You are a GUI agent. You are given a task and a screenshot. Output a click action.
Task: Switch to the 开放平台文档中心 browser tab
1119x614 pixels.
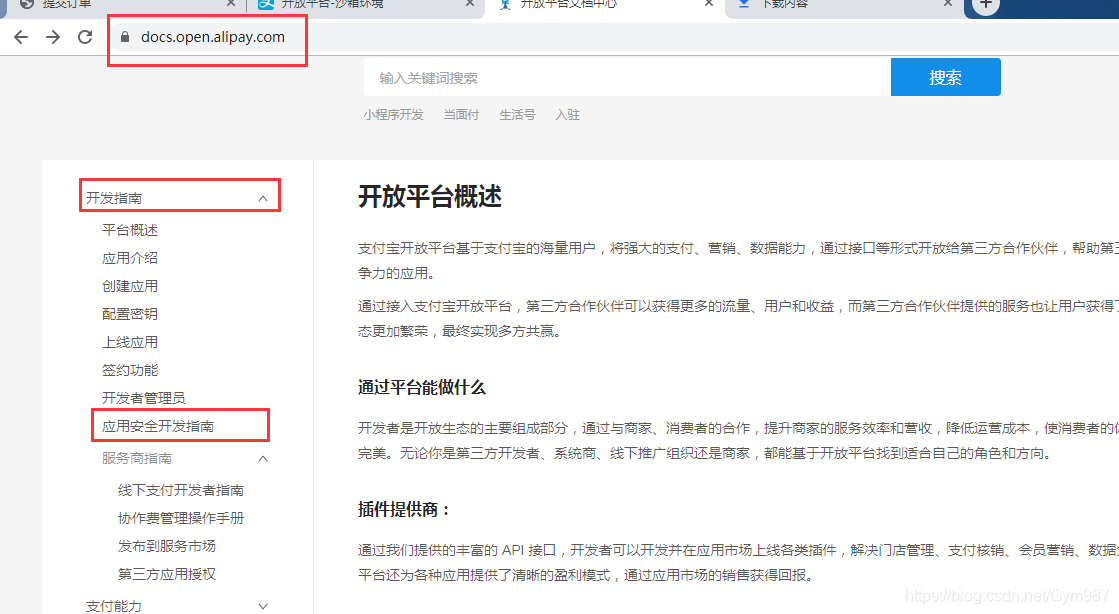pos(603,6)
